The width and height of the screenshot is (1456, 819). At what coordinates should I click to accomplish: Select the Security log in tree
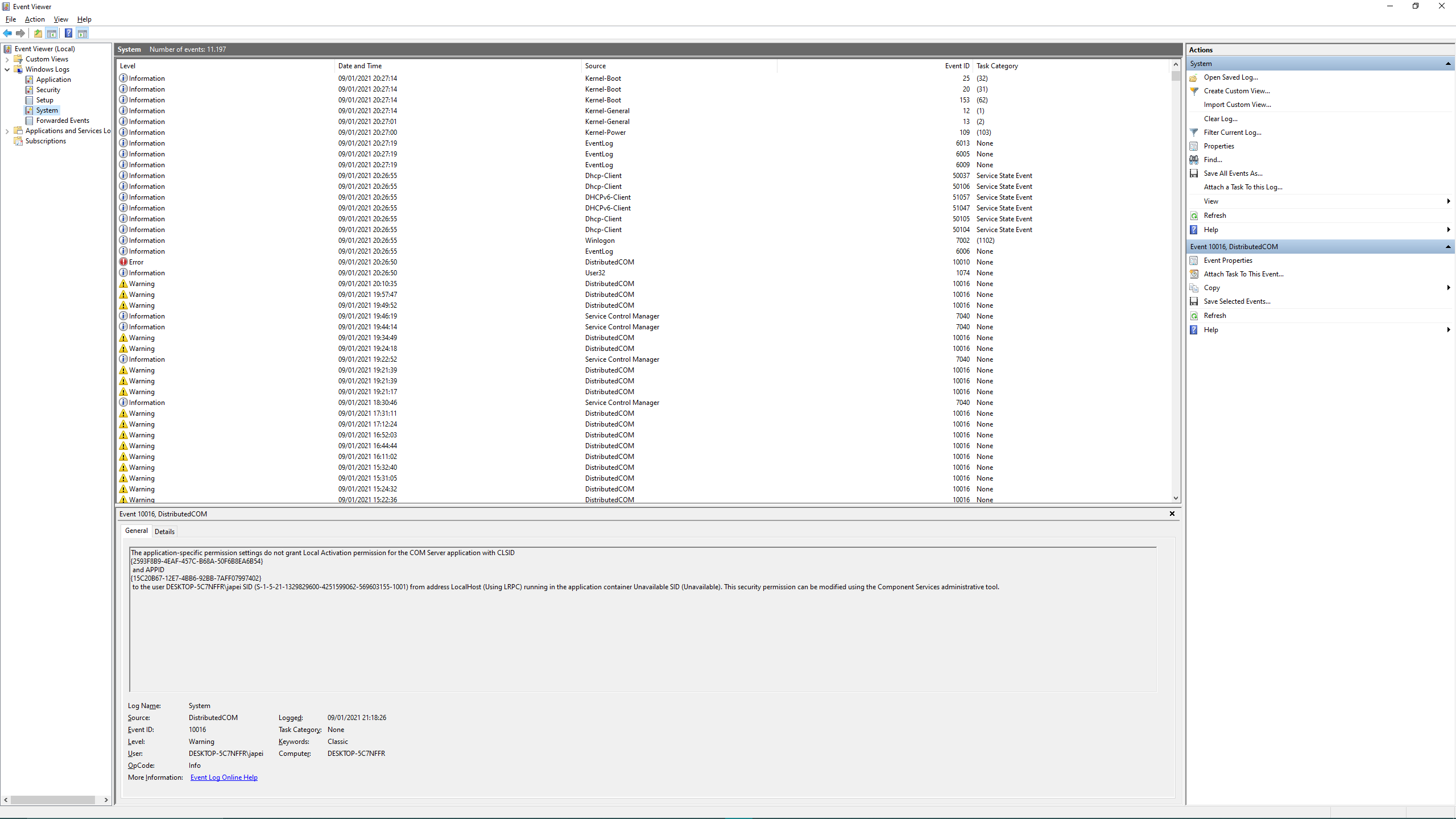coord(48,90)
